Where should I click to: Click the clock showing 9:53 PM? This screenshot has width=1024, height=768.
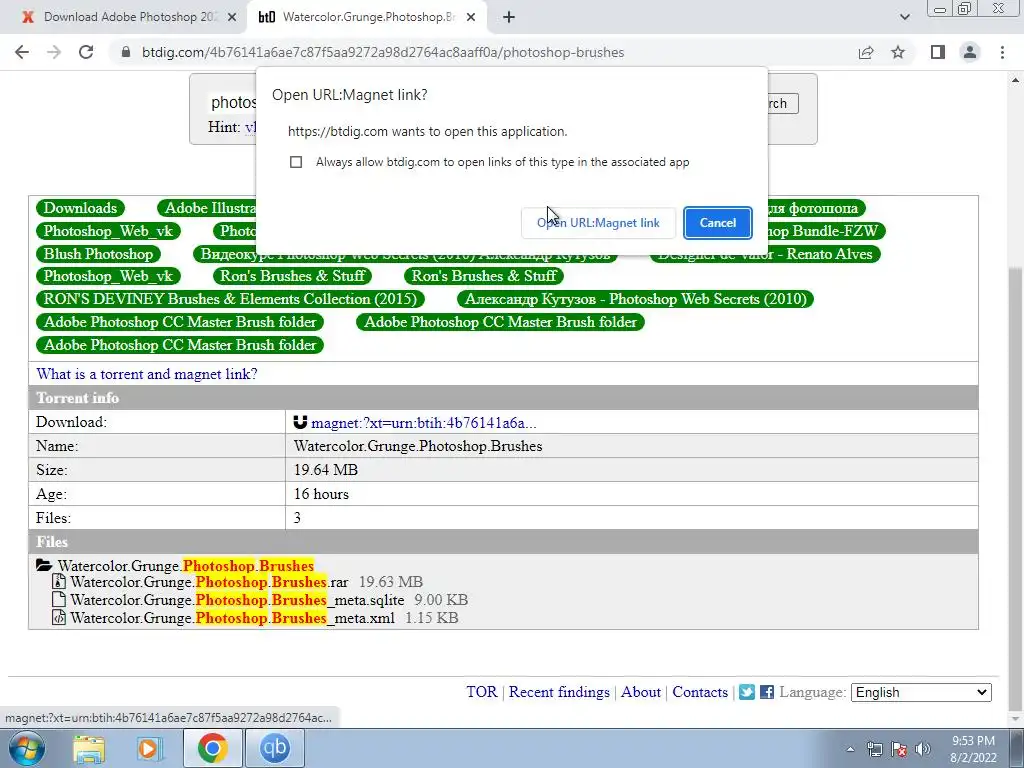pos(973,749)
